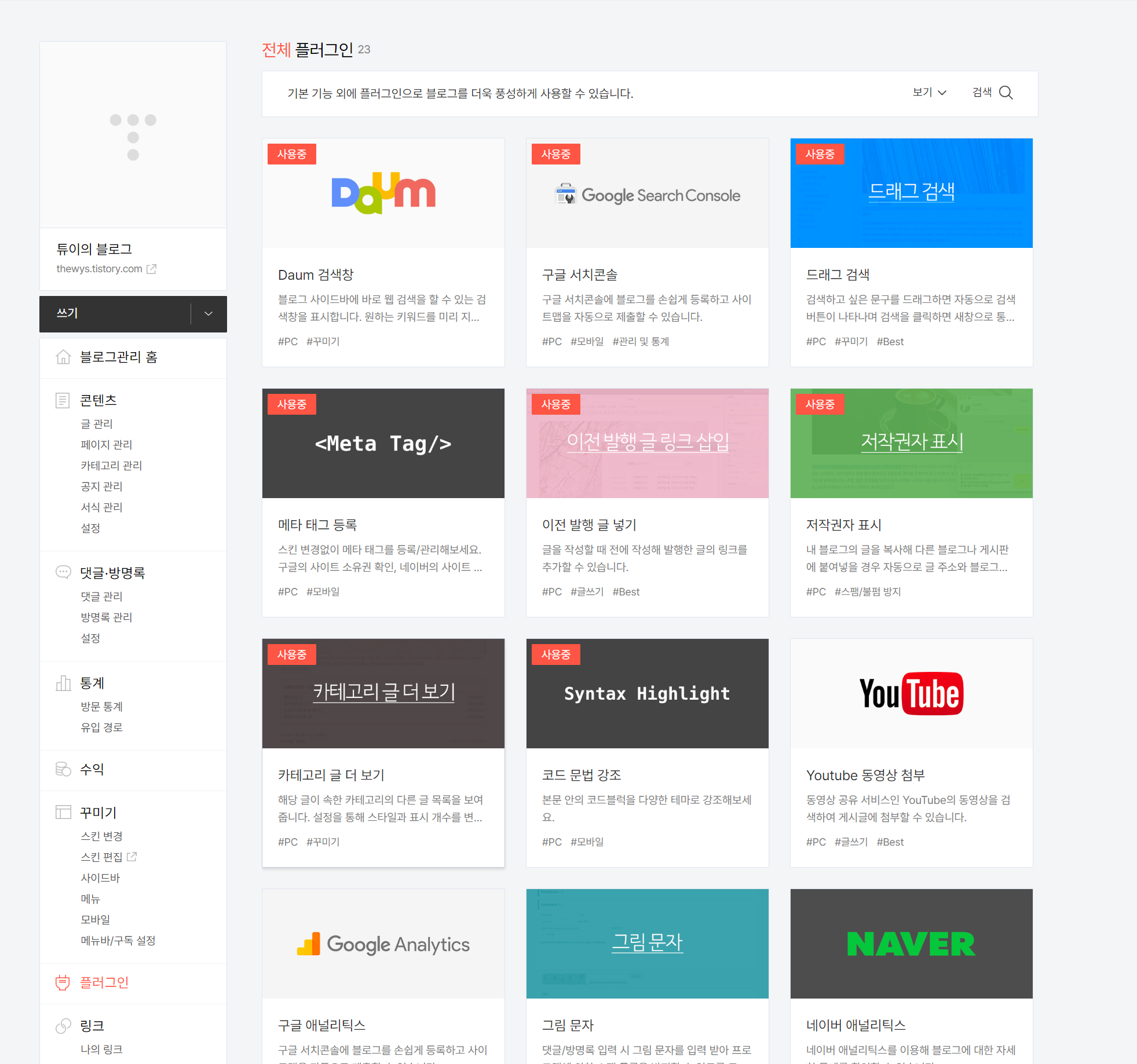1137x1064 pixels.
Task: Open blog external link icon next to thewys.tistory.com
Action: (x=152, y=269)
